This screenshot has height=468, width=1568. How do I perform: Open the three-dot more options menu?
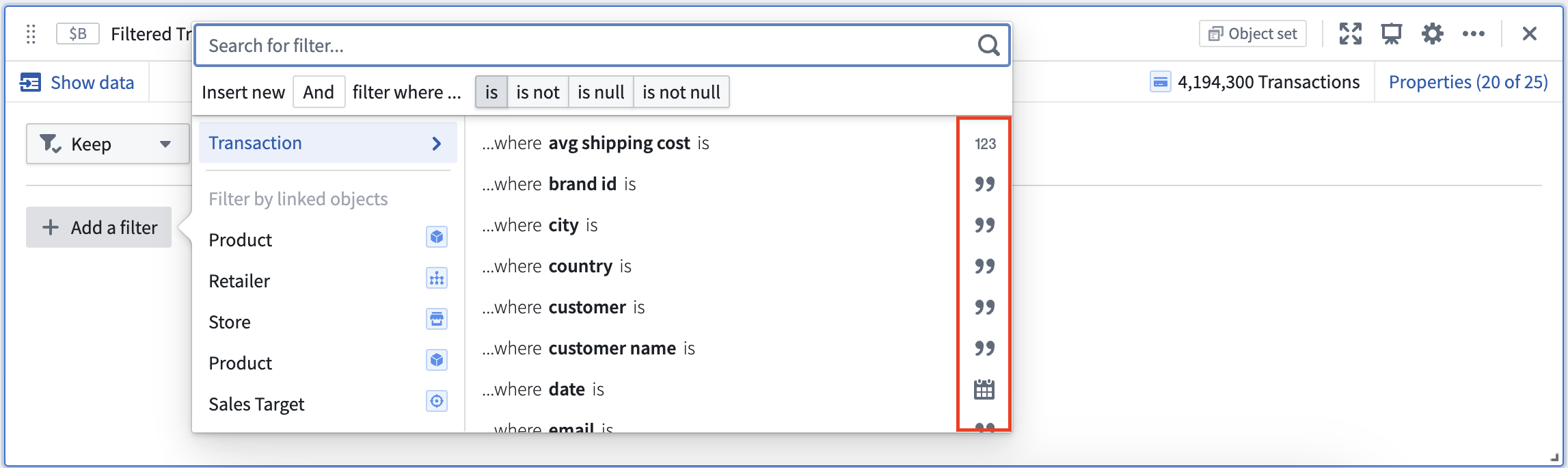coord(1473,34)
